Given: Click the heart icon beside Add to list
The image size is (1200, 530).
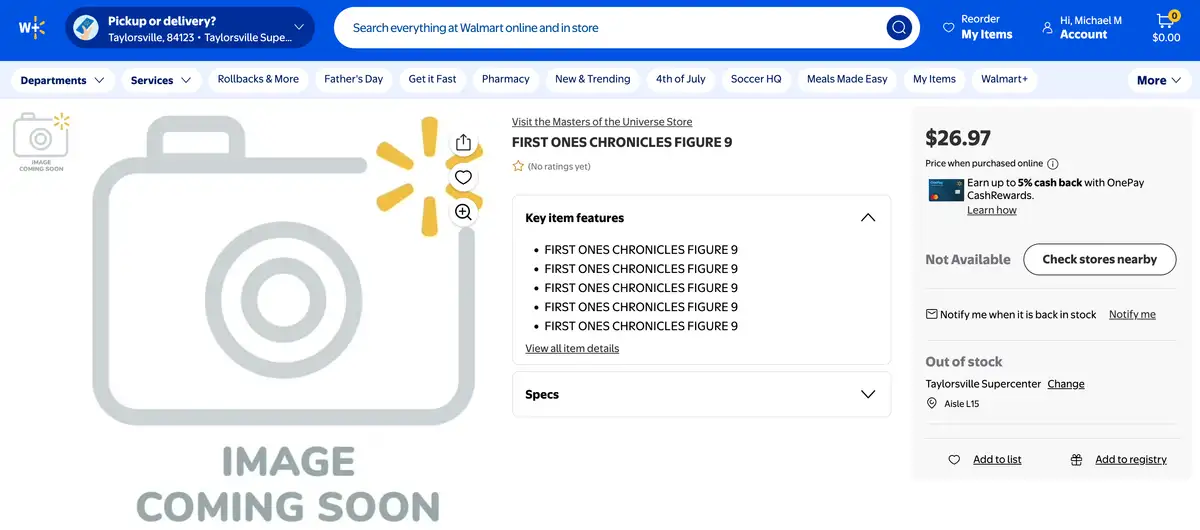Looking at the screenshot, I should point(954,460).
